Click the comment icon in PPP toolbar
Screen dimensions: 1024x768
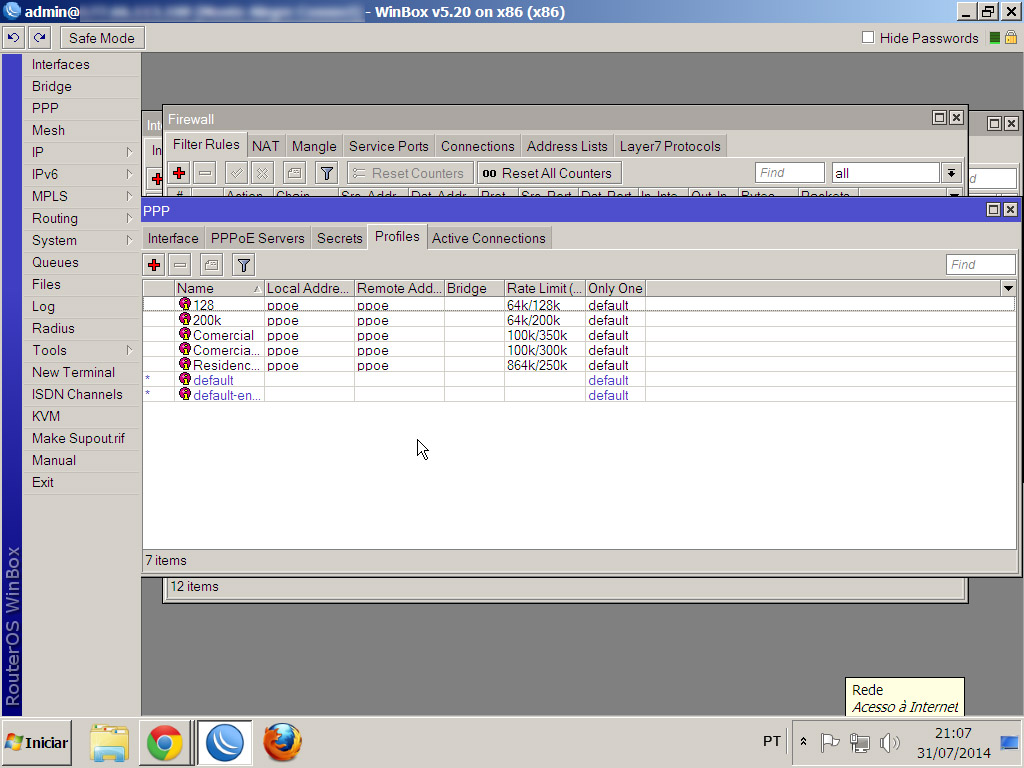[x=212, y=264]
